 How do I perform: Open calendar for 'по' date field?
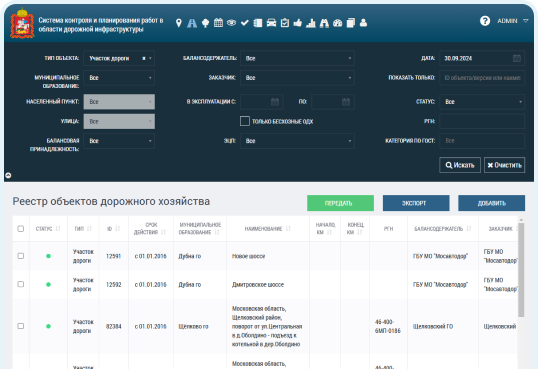pyautogui.click(x=346, y=102)
